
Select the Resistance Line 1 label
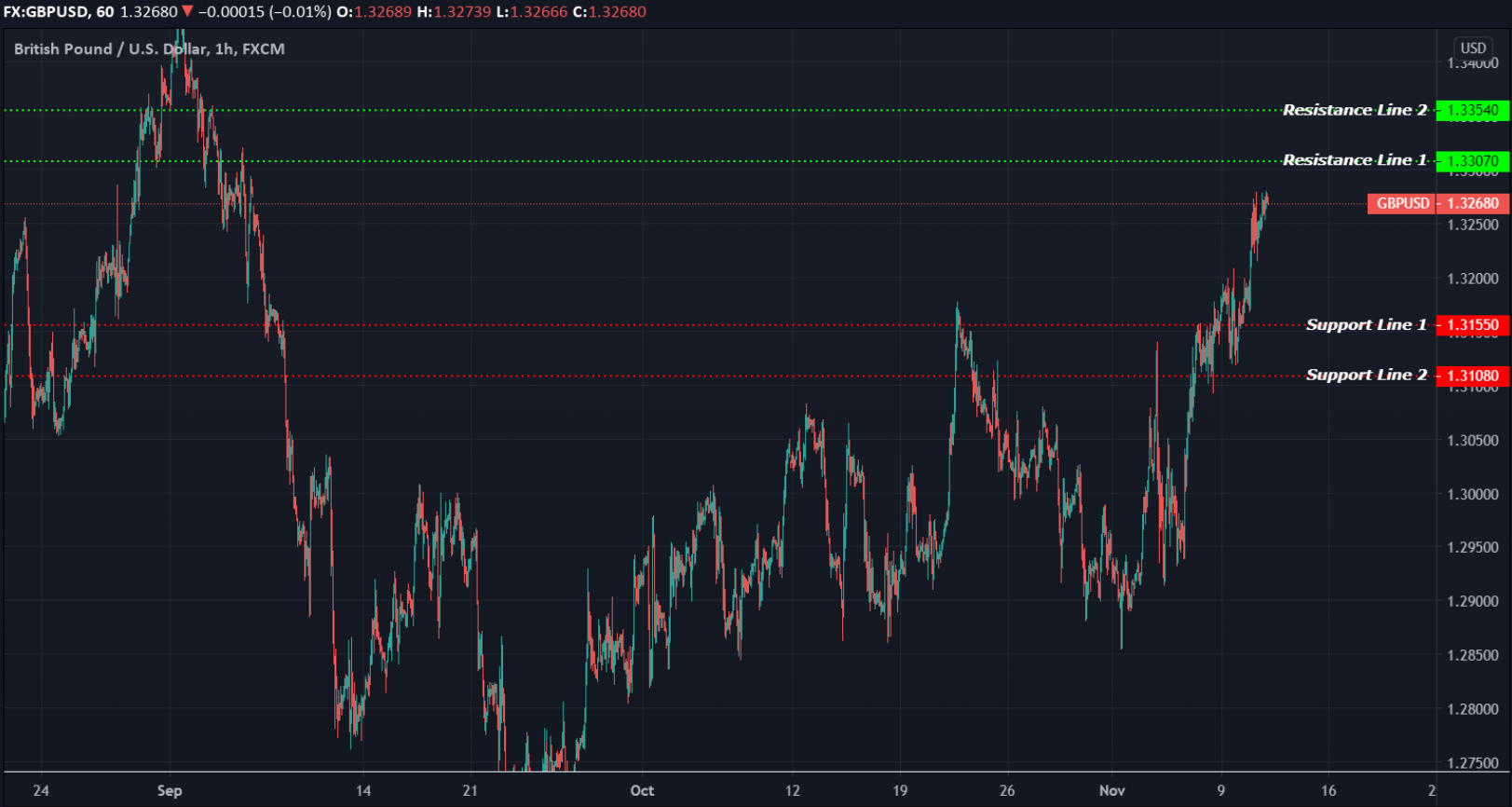pyautogui.click(x=1355, y=160)
